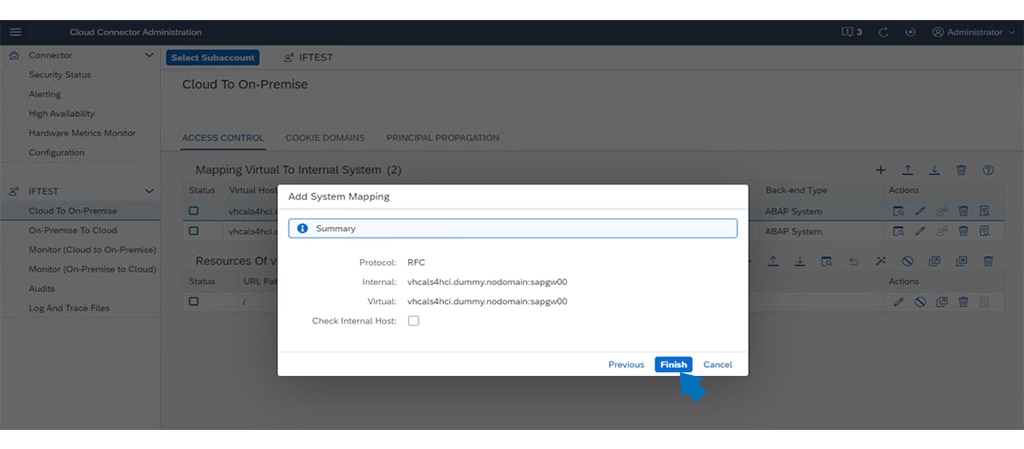This screenshot has width=1024, height=449.
Task: Add a system mapping with plus icon
Action: tap(881, 170)
